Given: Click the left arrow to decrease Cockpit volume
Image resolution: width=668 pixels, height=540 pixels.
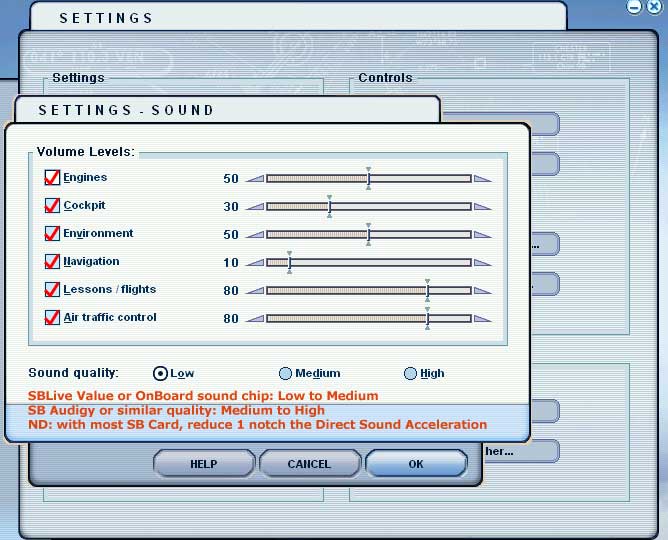Looking at the screenshot, I should [x=256, y=207].
